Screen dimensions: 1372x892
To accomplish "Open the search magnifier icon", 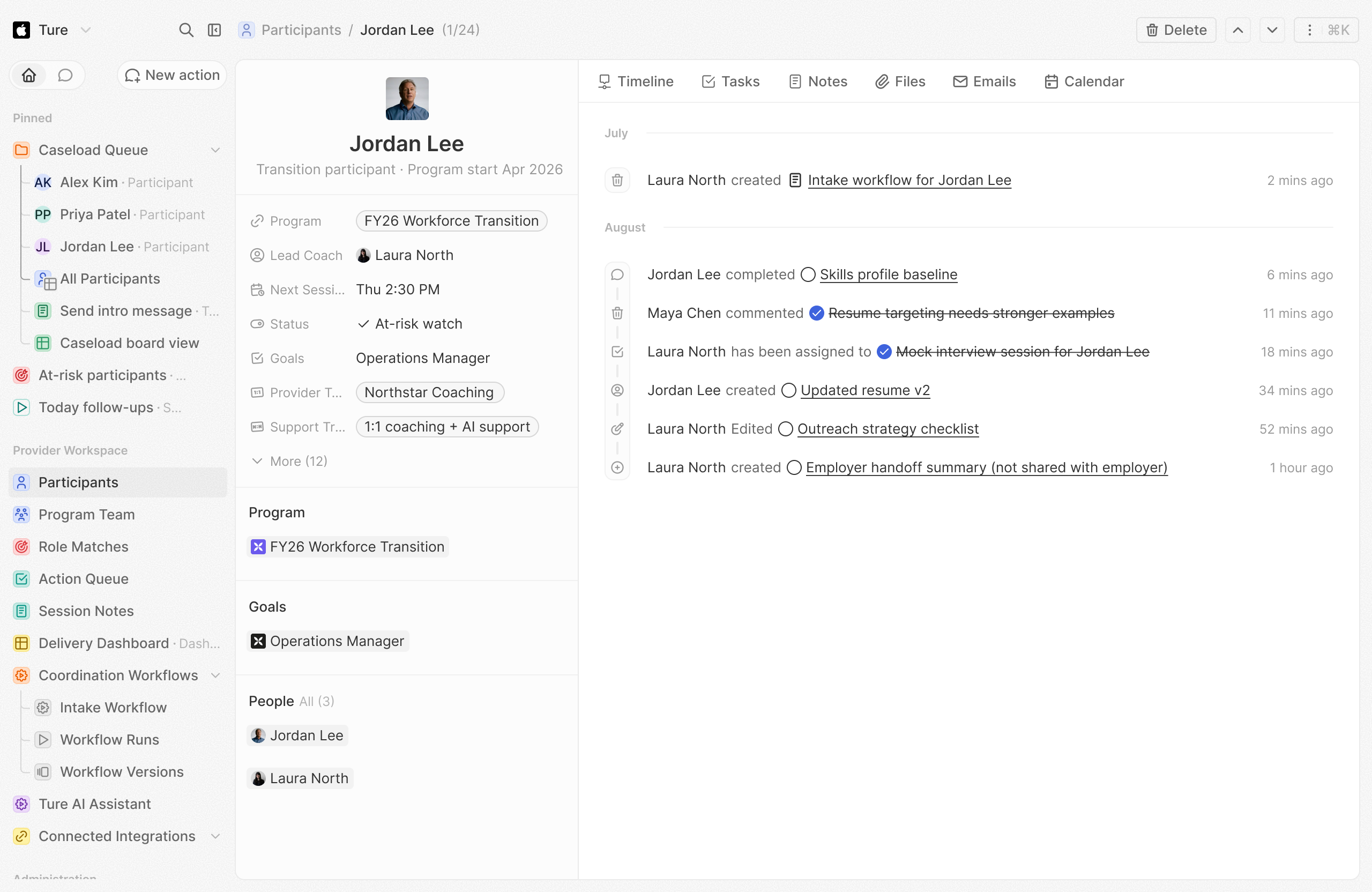I will point(185,30).
